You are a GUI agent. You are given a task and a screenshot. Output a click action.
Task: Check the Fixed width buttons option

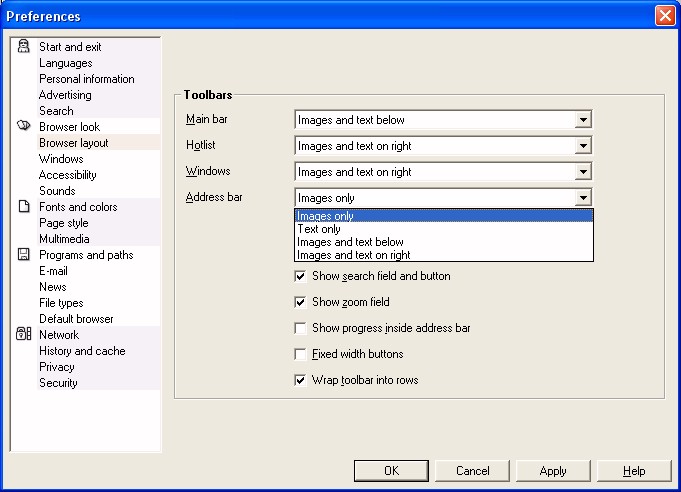click(301, 354)
